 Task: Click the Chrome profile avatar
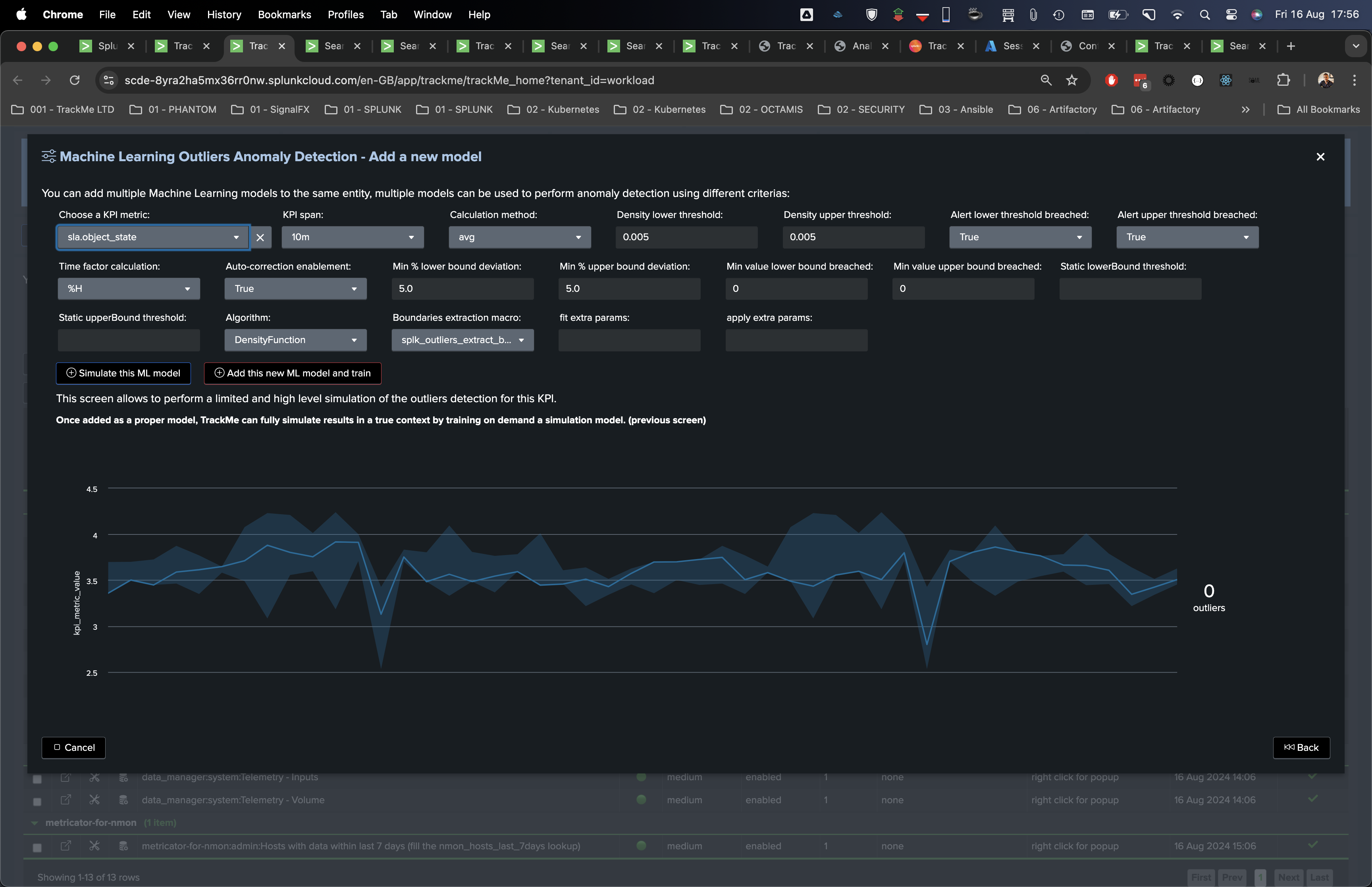coord(1326,80)
